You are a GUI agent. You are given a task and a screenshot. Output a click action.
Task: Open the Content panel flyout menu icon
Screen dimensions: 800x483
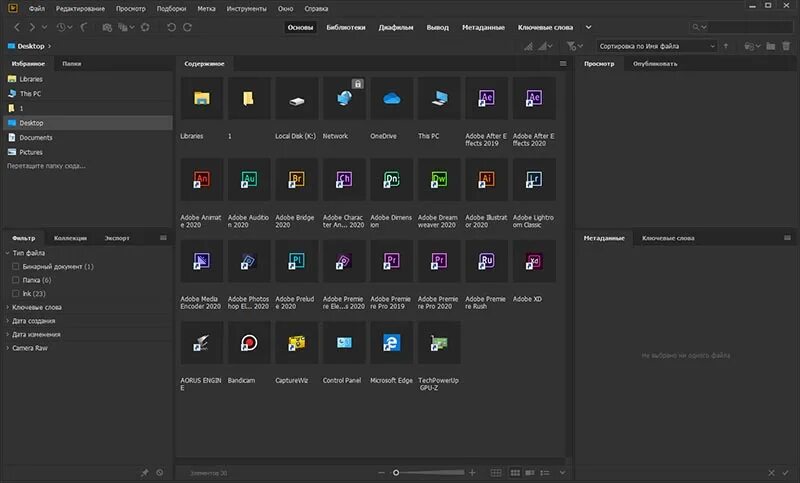coord(563,64)
